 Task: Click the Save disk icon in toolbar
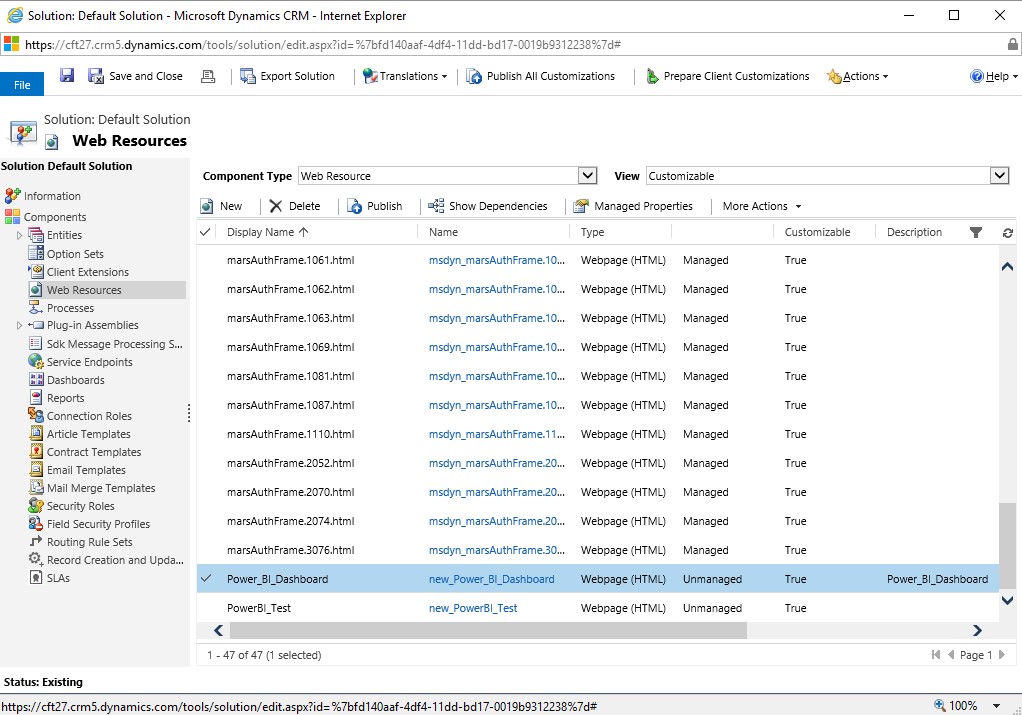click(67, 76)
